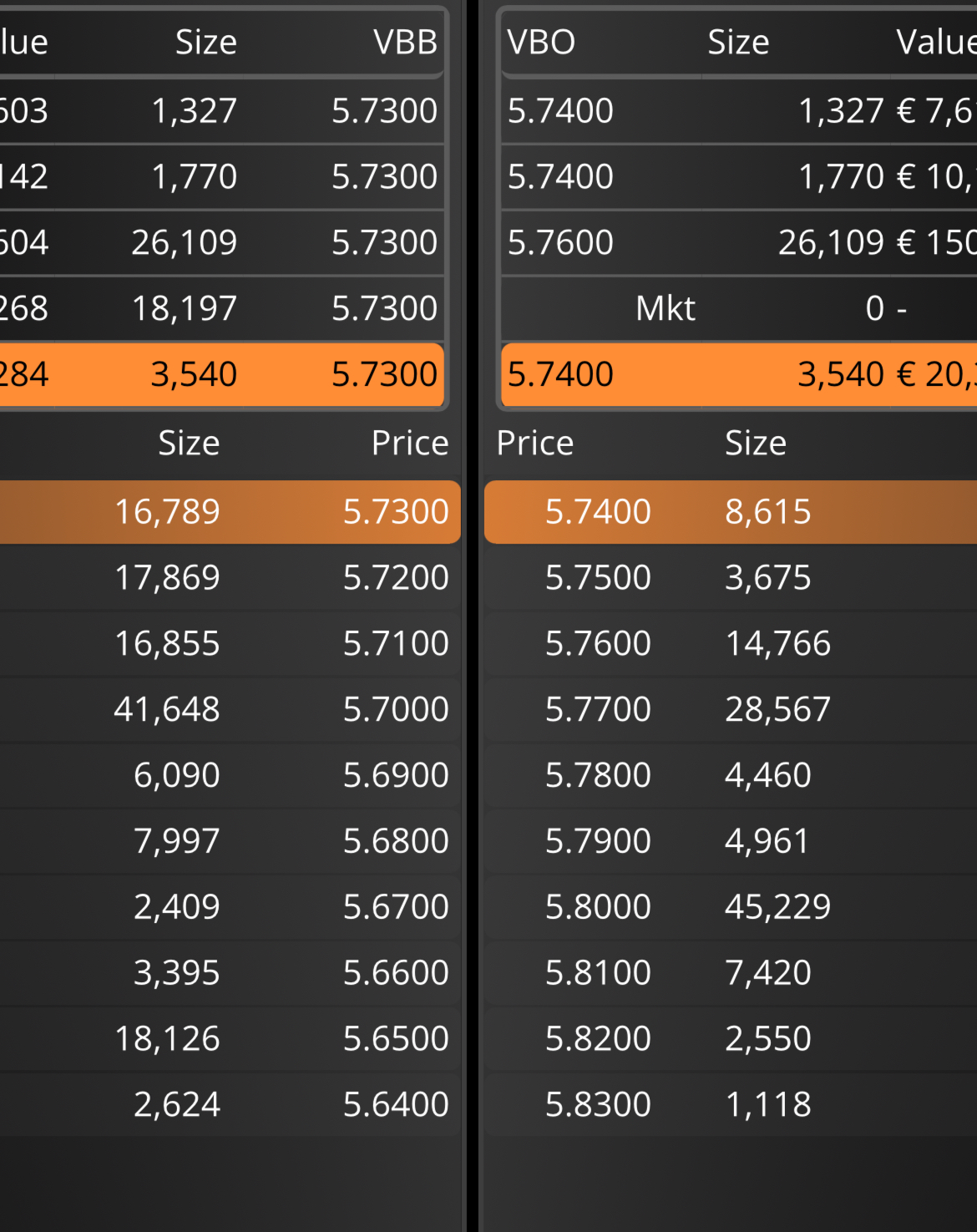Viewport: 977px width, 1232px height.
Task: Click the VBB column header
Action: (405, 42)
